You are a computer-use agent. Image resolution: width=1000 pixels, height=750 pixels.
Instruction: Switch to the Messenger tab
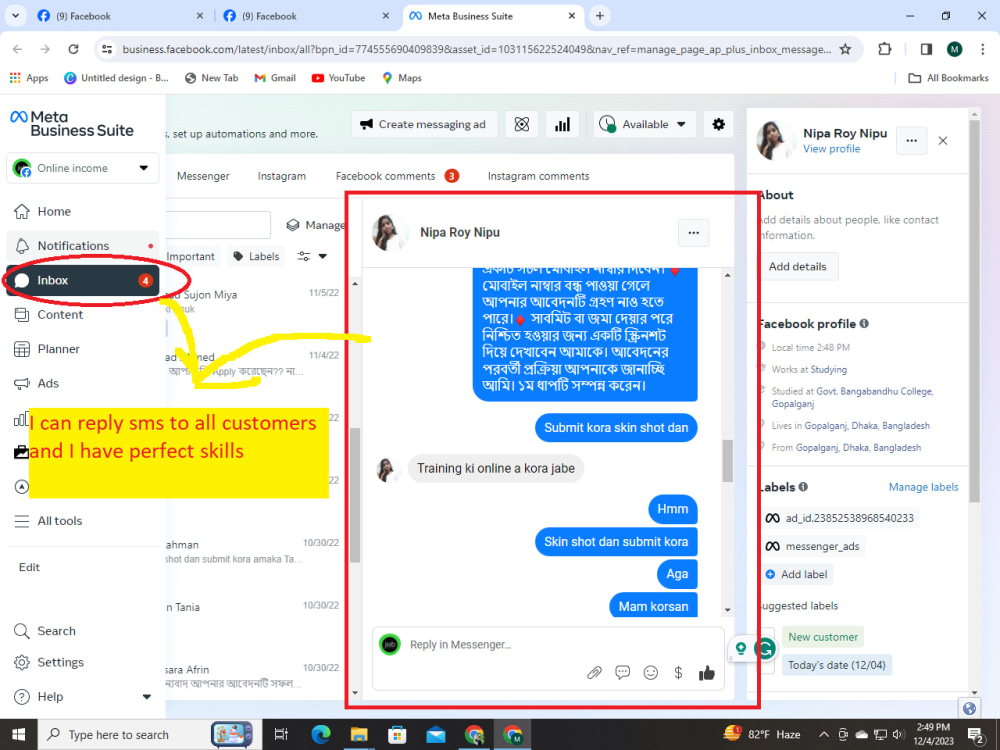[x=203, y=176]
